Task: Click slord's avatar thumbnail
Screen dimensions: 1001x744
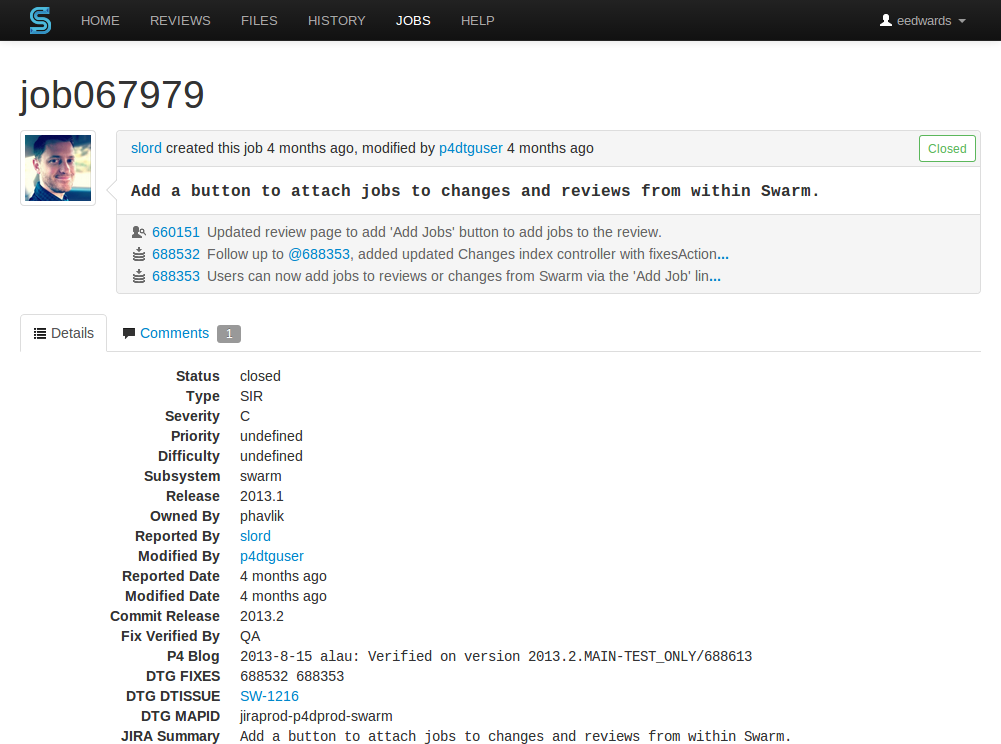Action: 58,168
